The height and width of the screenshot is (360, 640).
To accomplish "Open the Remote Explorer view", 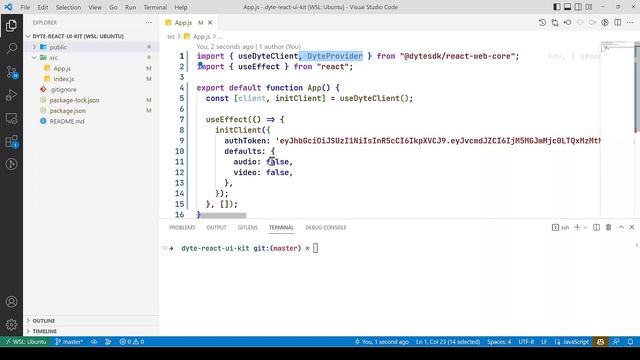I will click(11, 118).
